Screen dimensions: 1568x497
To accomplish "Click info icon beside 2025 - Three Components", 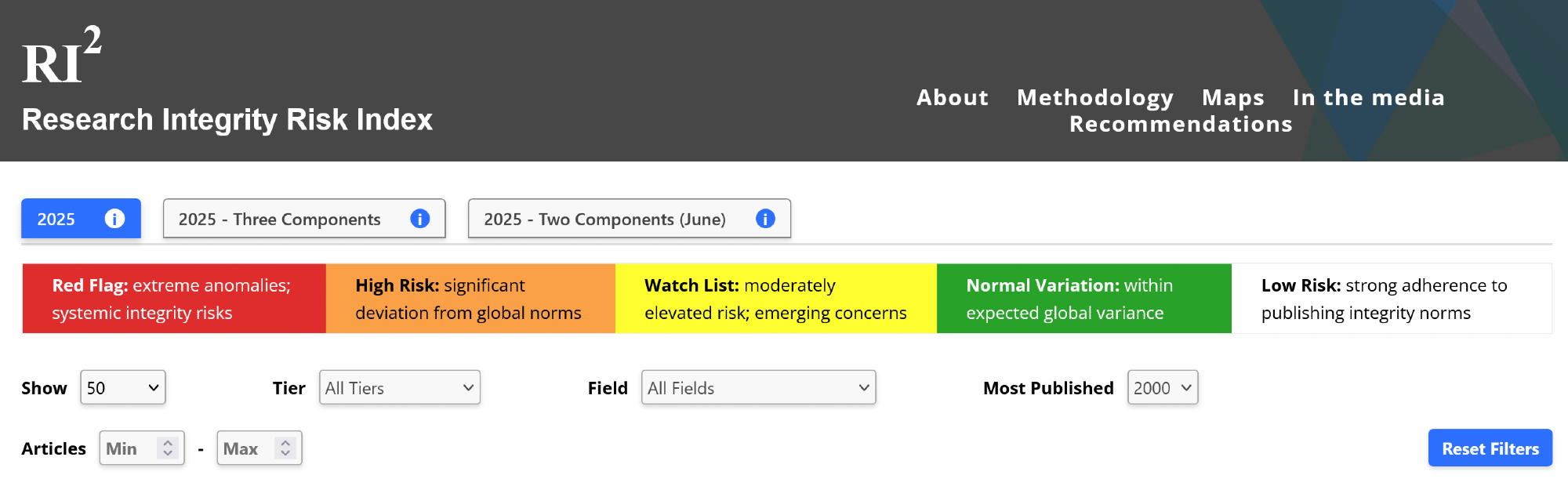I will tap(420, 219).
